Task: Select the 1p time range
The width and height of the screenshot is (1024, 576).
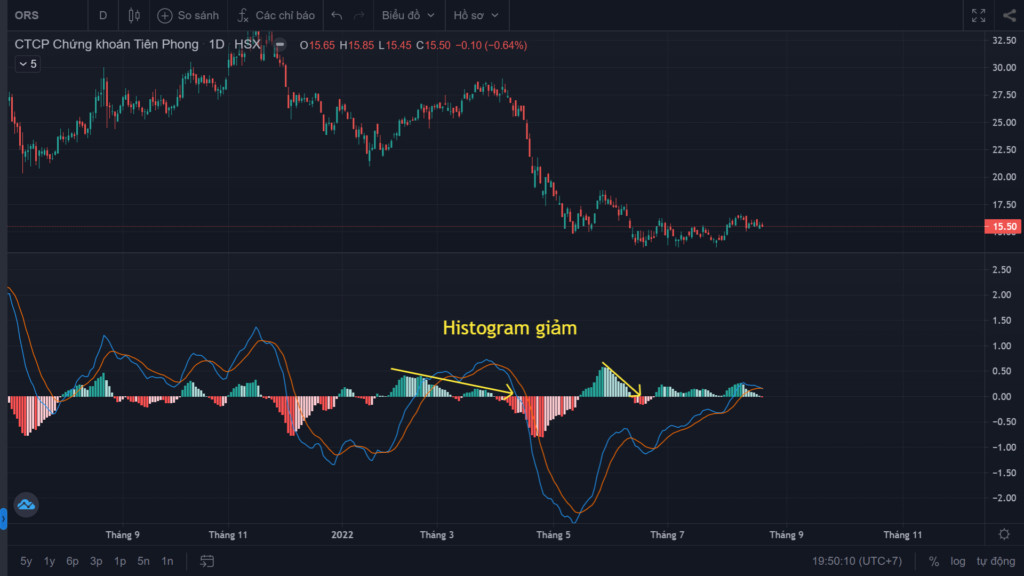Action: click(x=120, y=561)
